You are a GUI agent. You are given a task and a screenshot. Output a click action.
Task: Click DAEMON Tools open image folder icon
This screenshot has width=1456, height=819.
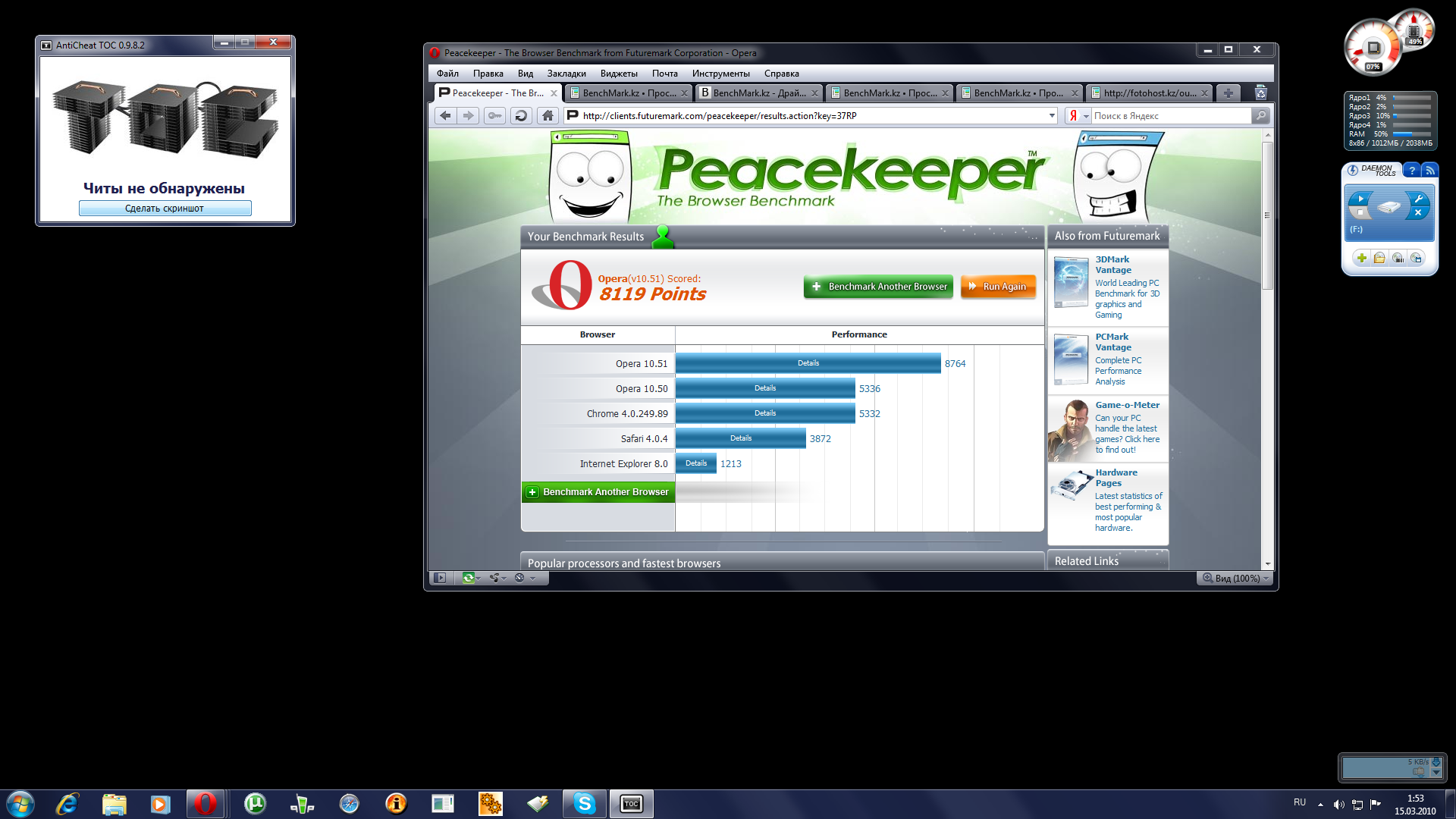point(1379,258)
